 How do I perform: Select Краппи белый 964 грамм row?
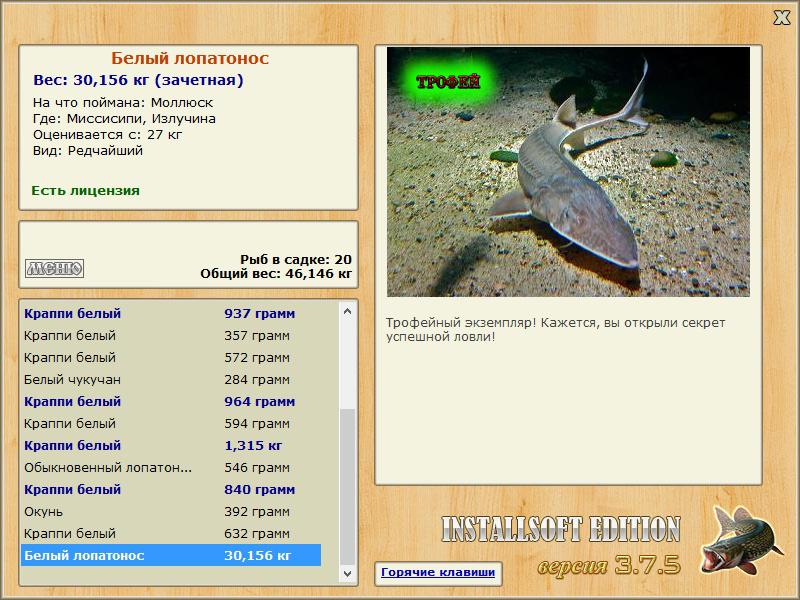point(171,401)
